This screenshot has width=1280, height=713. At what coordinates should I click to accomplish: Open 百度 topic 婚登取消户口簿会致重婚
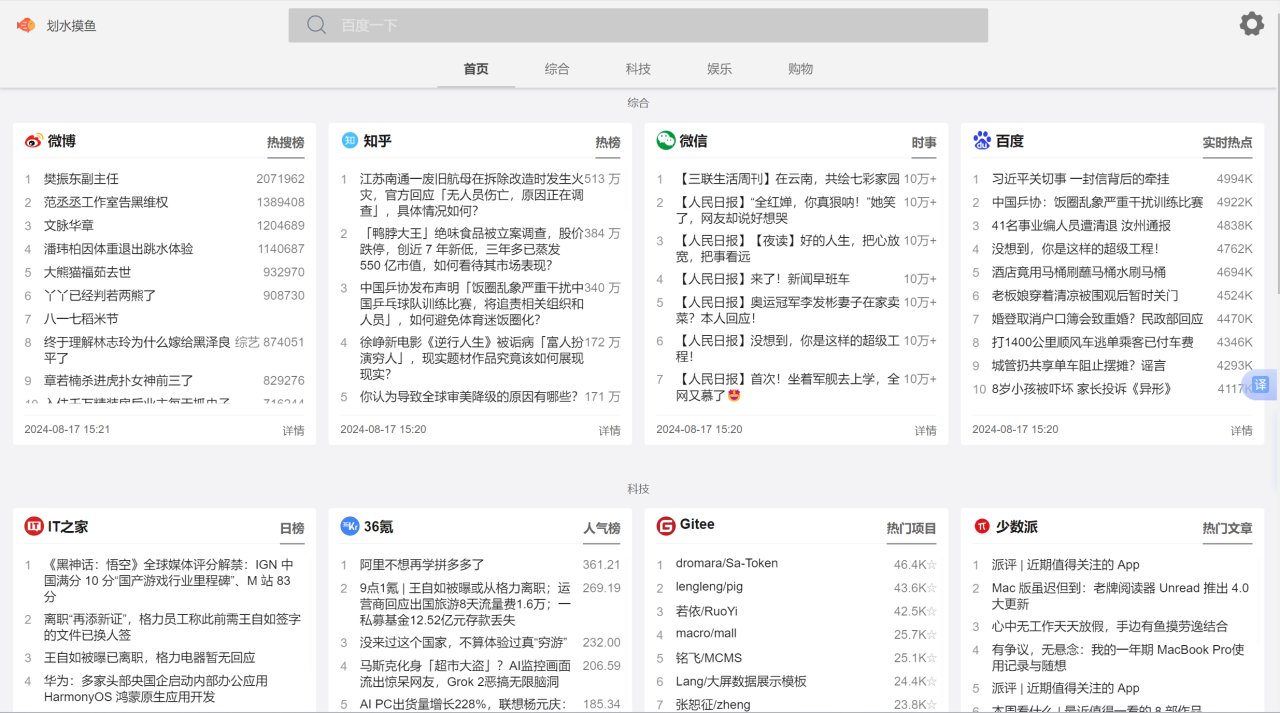pos(1097,319)
